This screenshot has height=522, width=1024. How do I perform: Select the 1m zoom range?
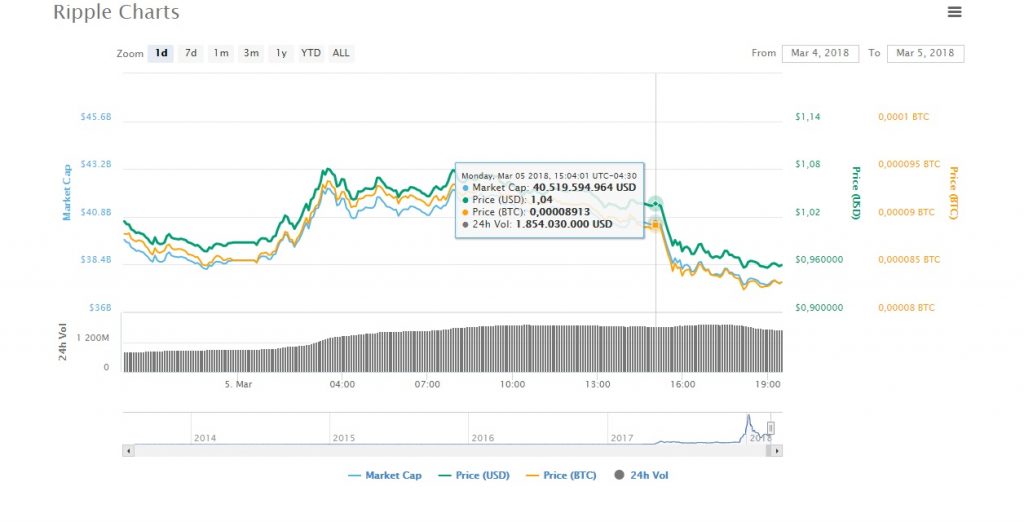221,53
